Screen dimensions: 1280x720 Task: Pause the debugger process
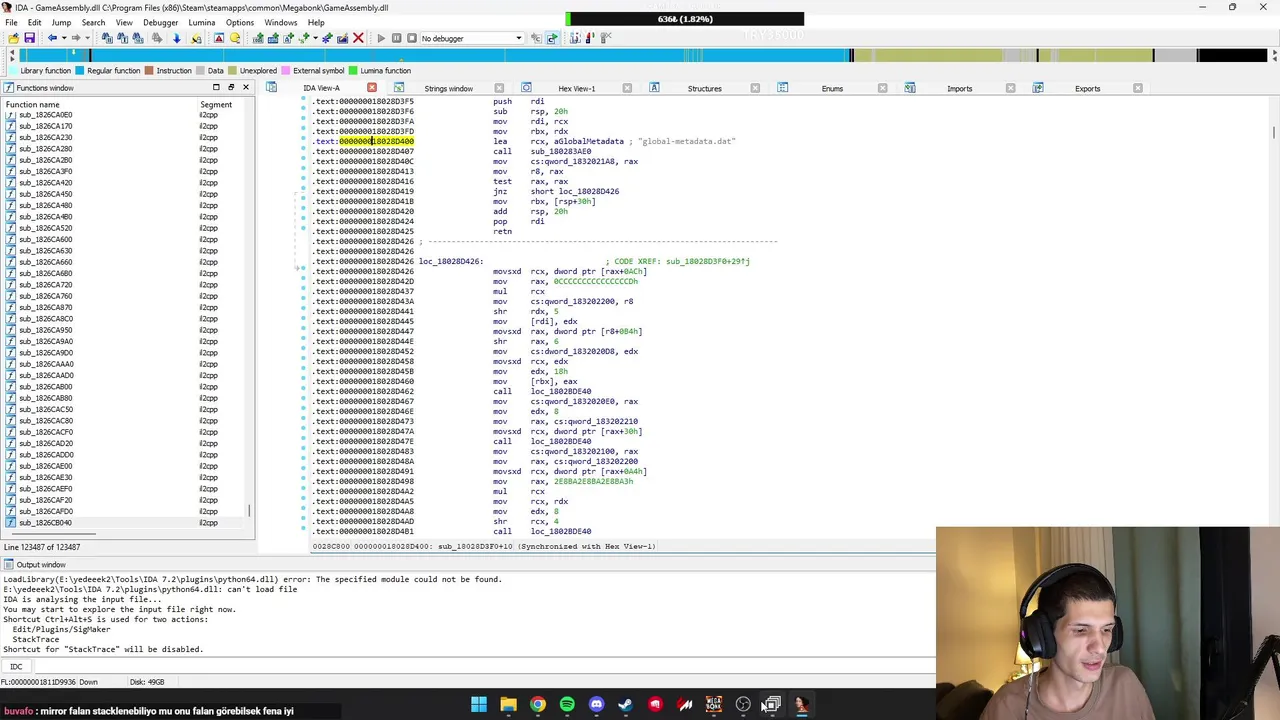click(396, 38)
